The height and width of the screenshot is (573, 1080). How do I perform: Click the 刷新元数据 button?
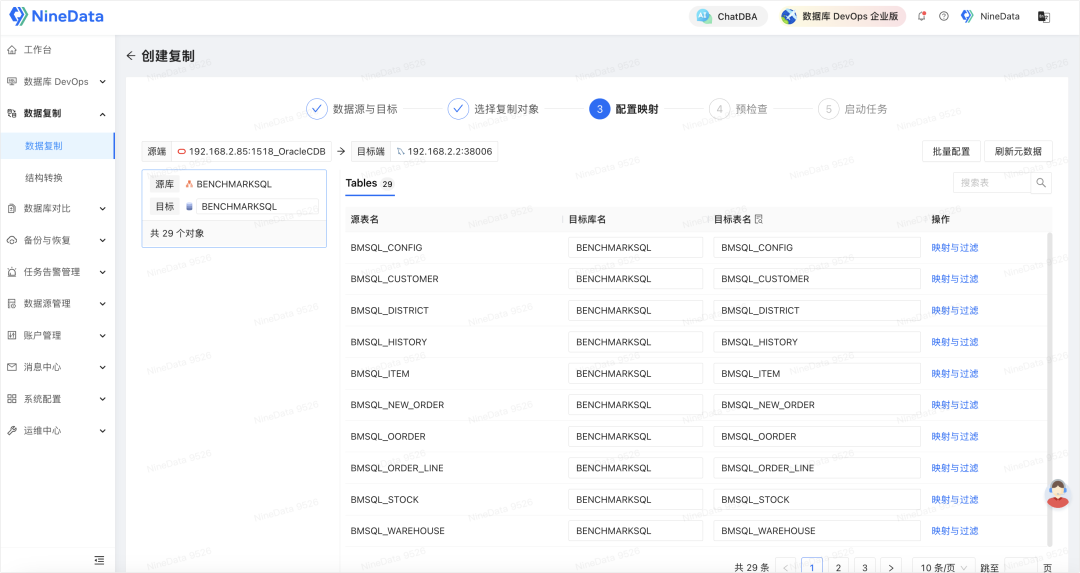pyautogui.click(x=1018, y=152)
